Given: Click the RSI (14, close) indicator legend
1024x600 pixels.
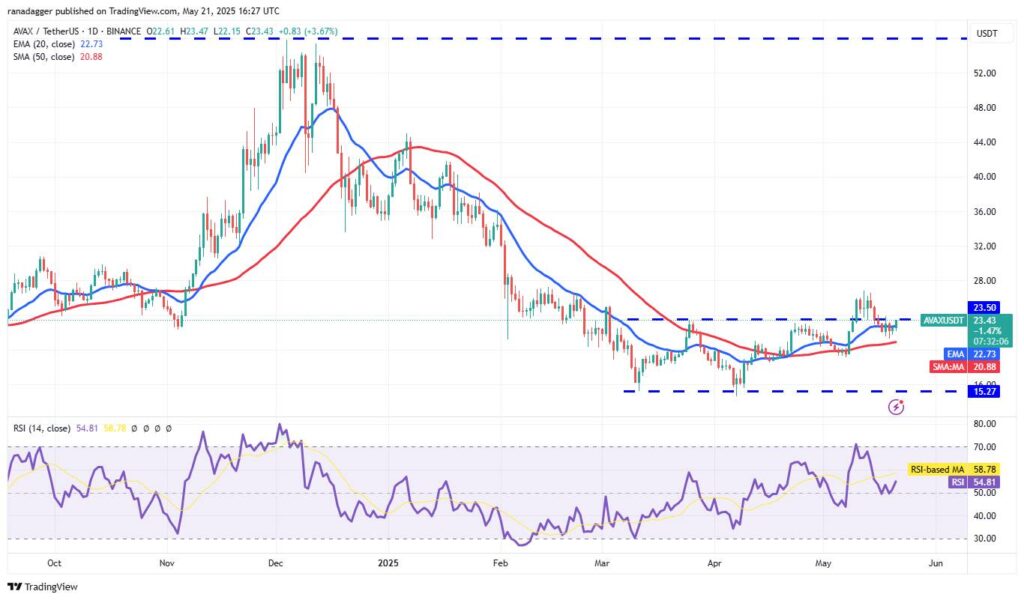Looking at the screenshot, I should [x=42, y=429].
